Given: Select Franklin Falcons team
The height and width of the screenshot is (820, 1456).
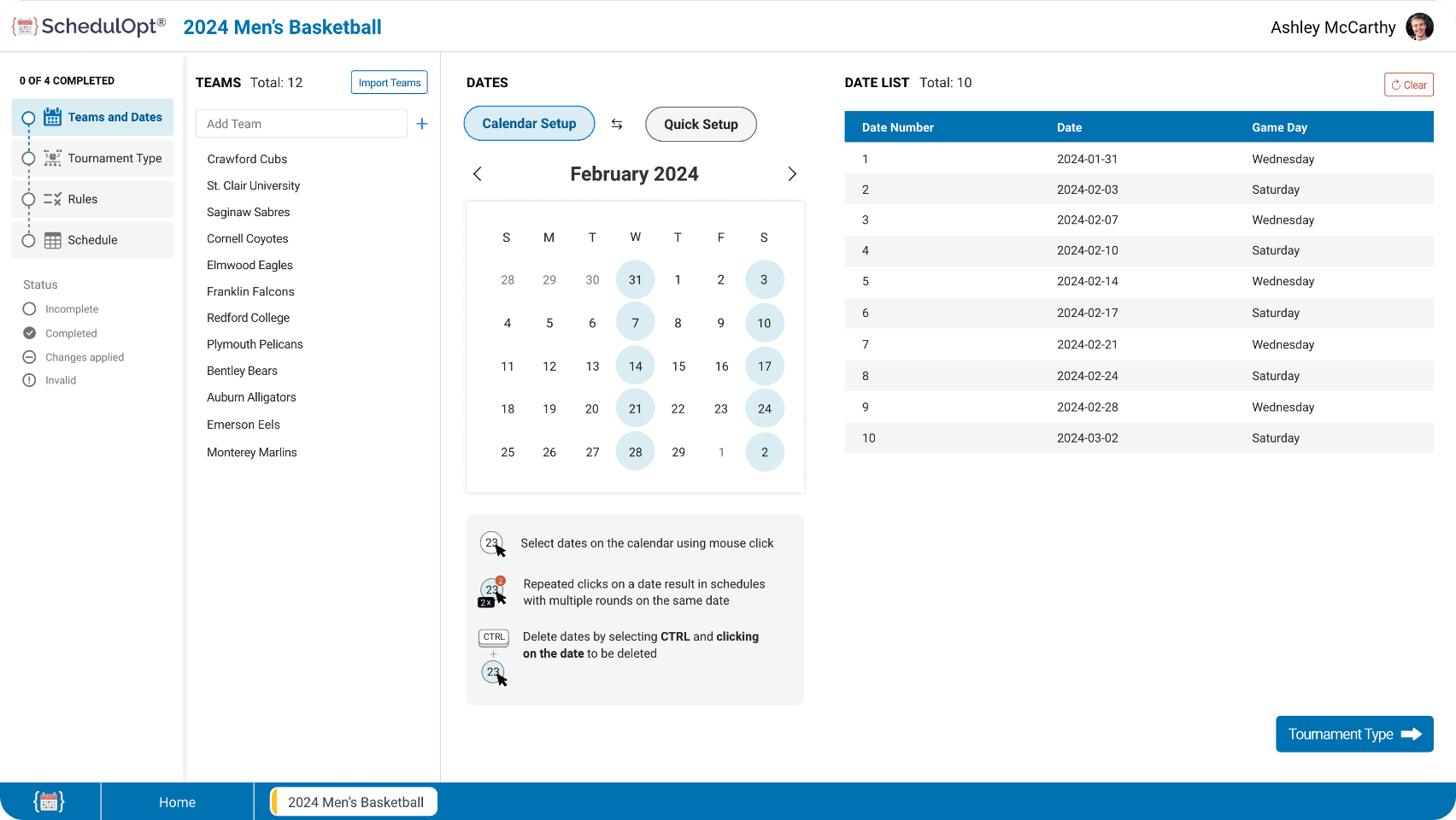Looking at the screenshot, I should [x=250, y=291].
